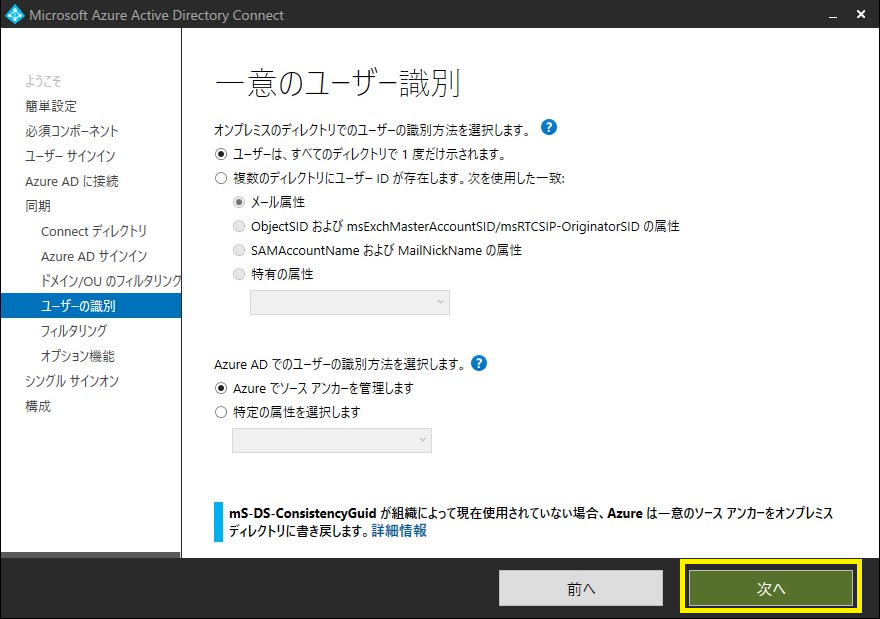
Task: Select '複数のディレクトリにユーザー ID が存在します' option
Action: pos(221,178)
